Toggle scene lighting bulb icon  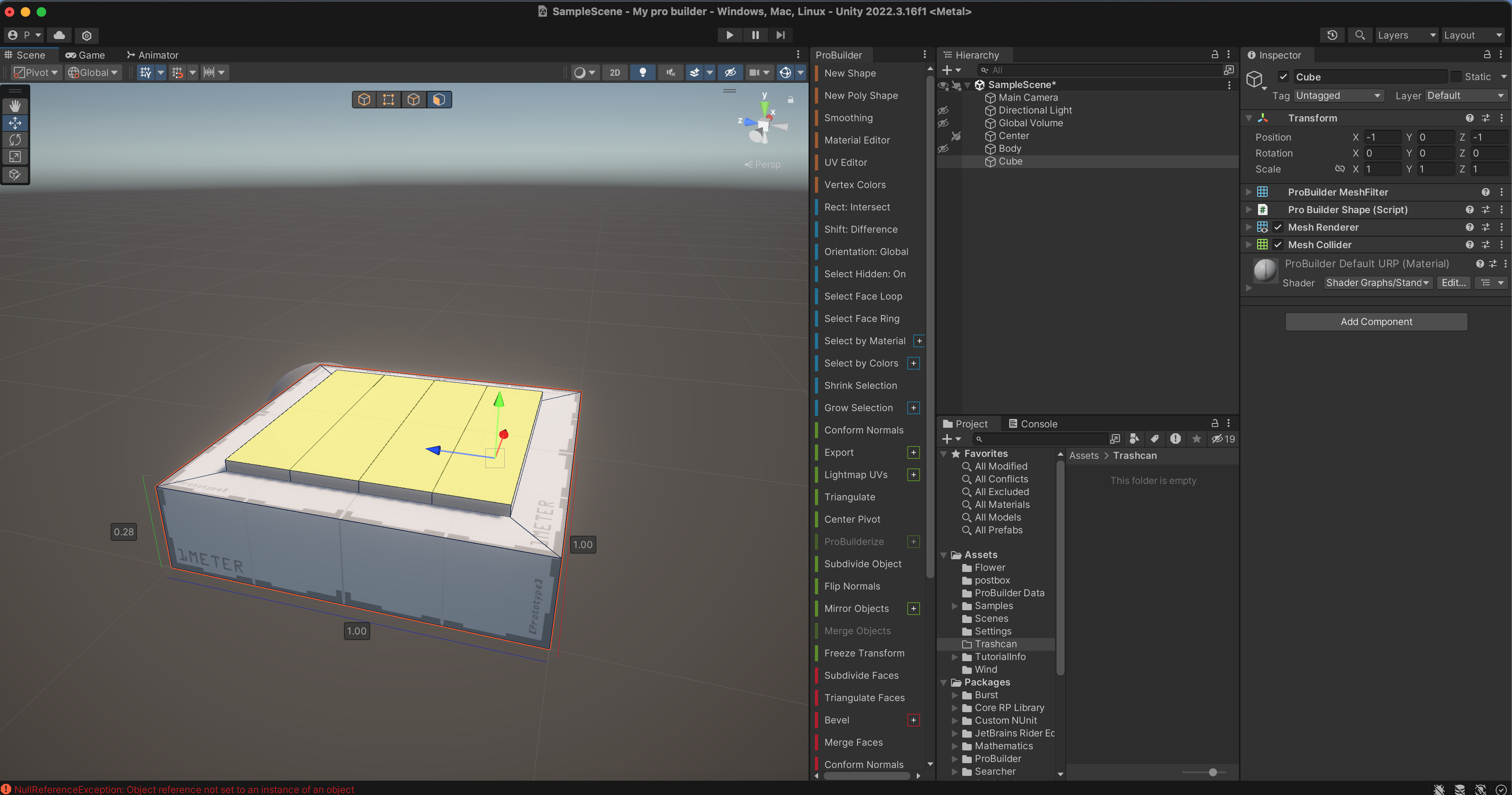coord(643,72)
